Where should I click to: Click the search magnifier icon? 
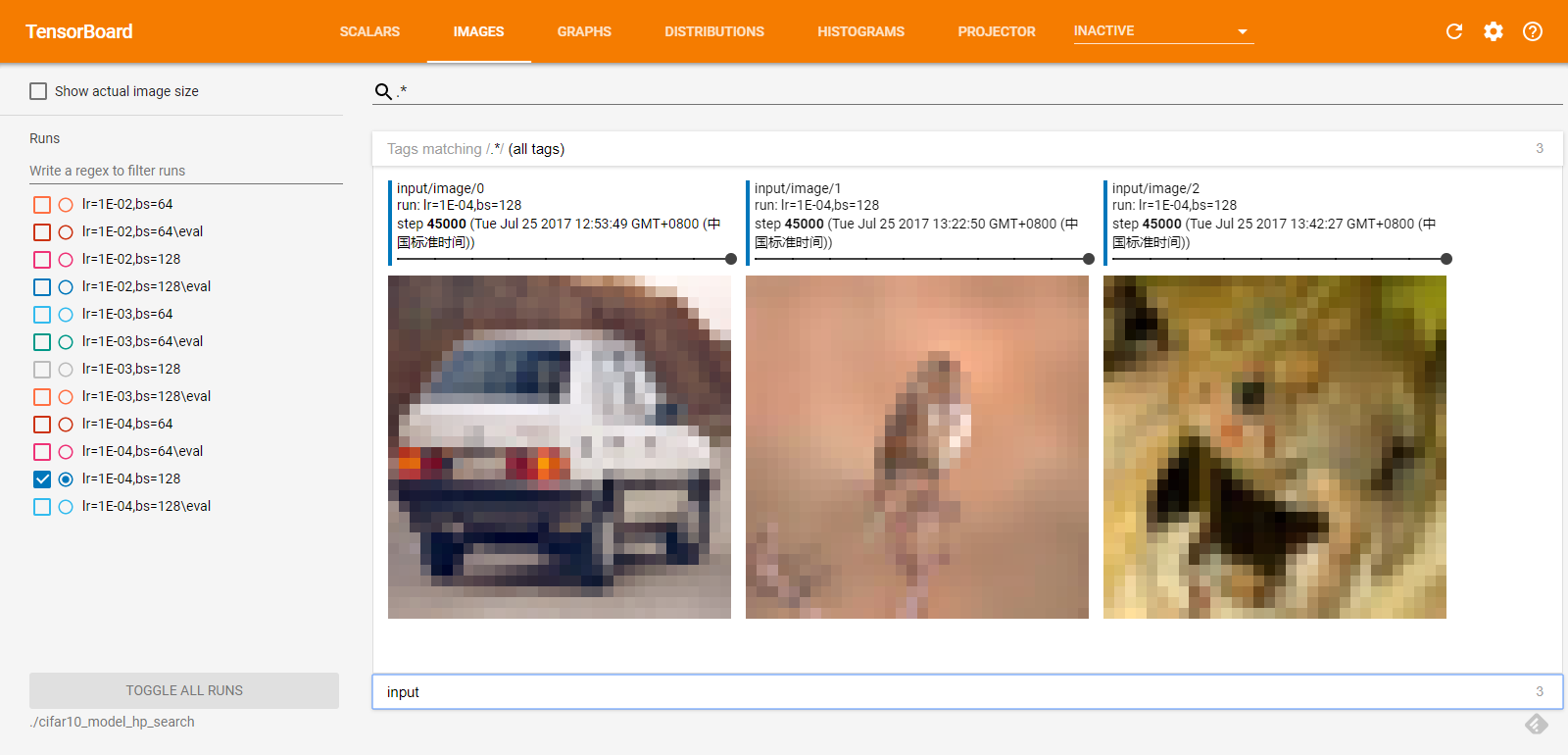(383, 91)
